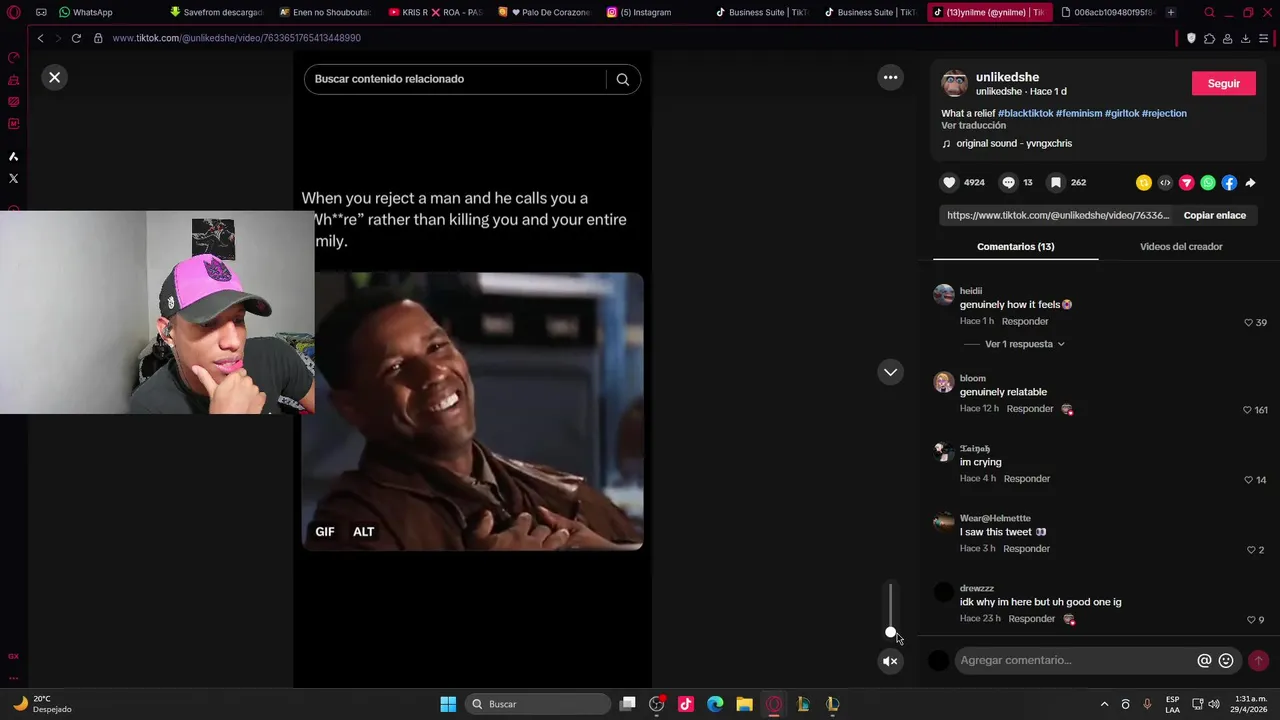The image size is (1280, 720).
Task: Open Opera tab search magnifier
Action: (x=1209, y=12)
